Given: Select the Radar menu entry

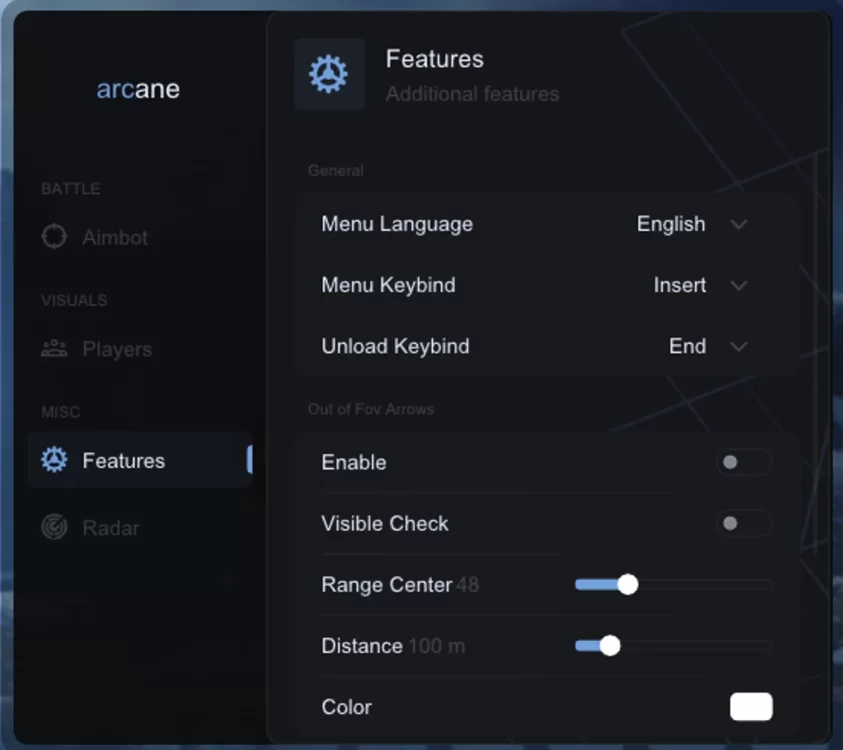Looking at the screenshot, I should (x=90, y=527).
